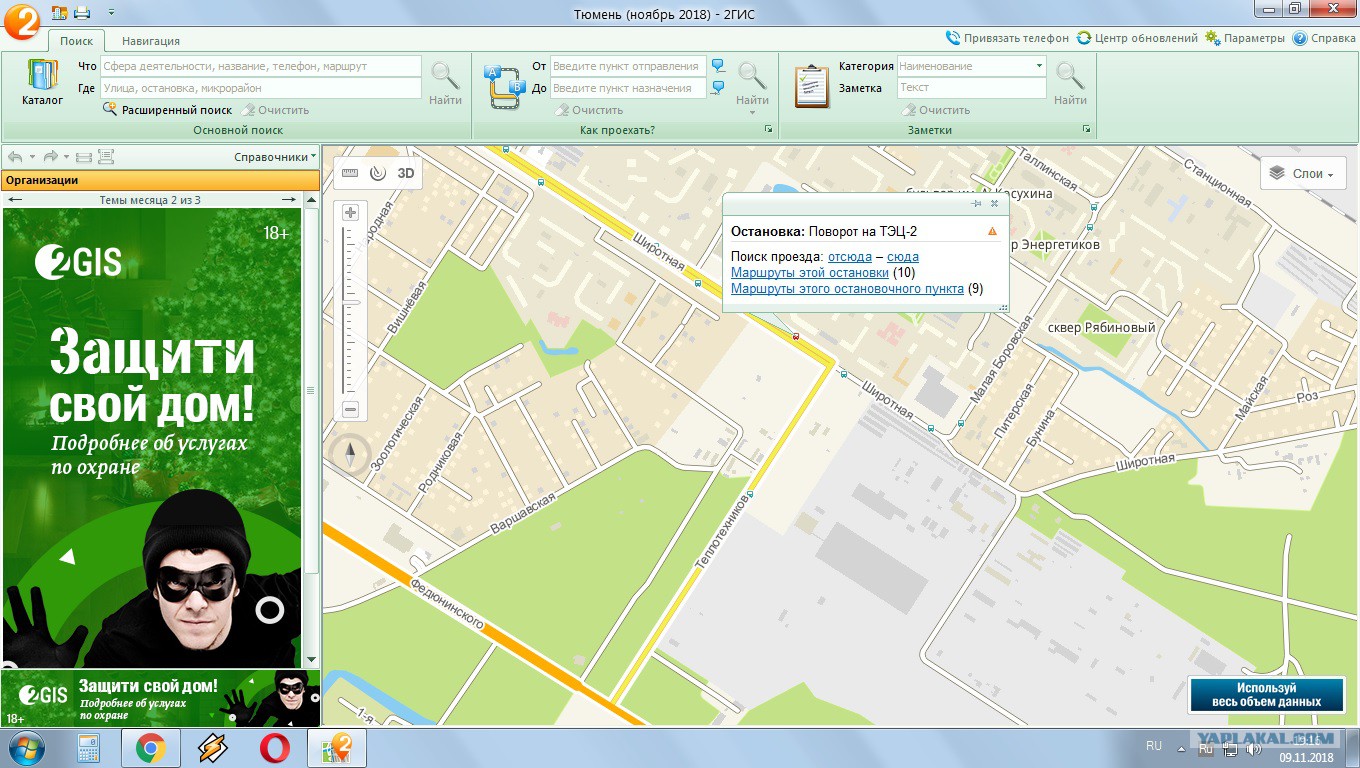Zoom in with the map plus button
1360x768 pixels.
pyautogui.click(x=350, y=213)
